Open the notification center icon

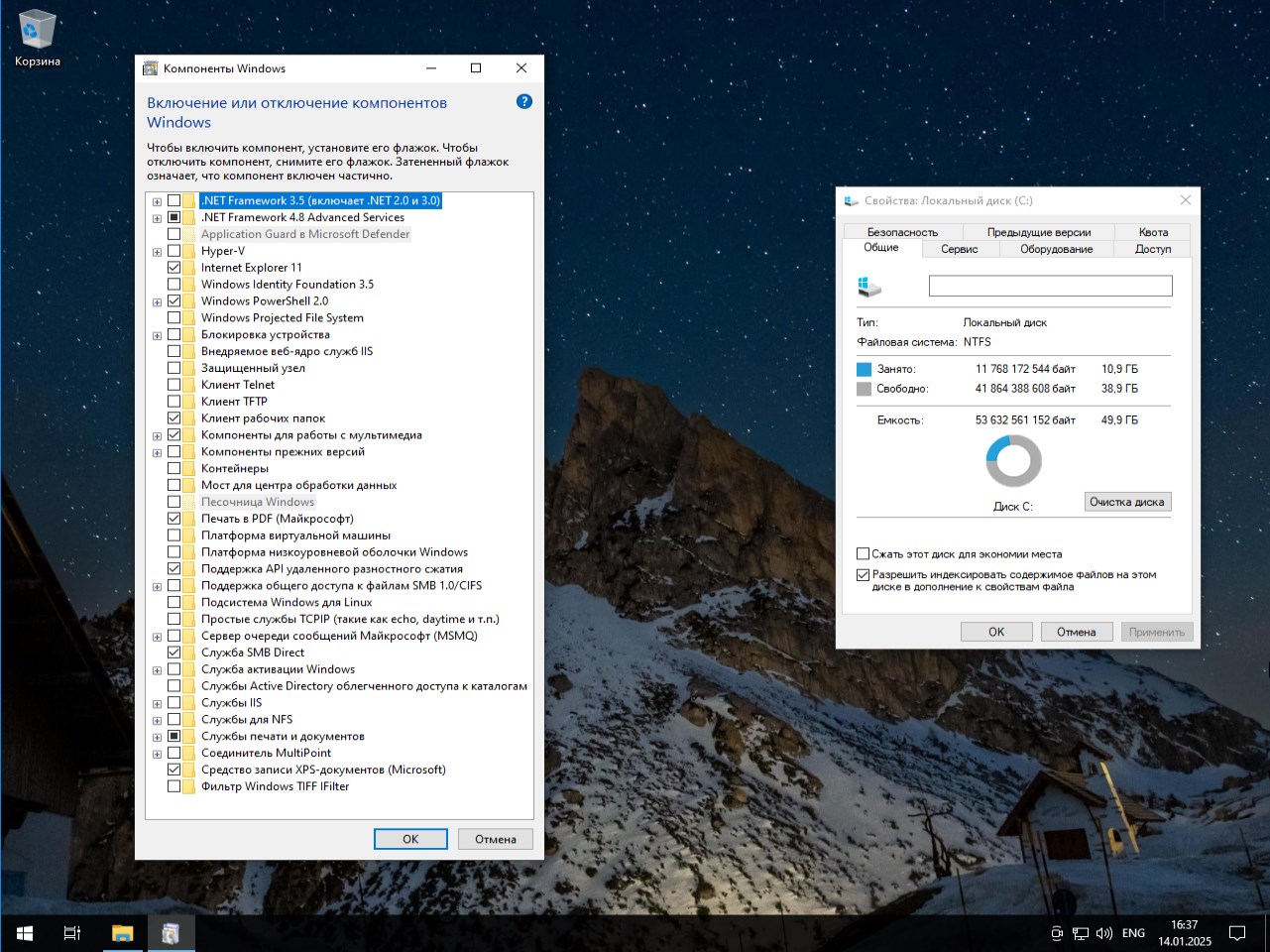(x=1237, y=933)
